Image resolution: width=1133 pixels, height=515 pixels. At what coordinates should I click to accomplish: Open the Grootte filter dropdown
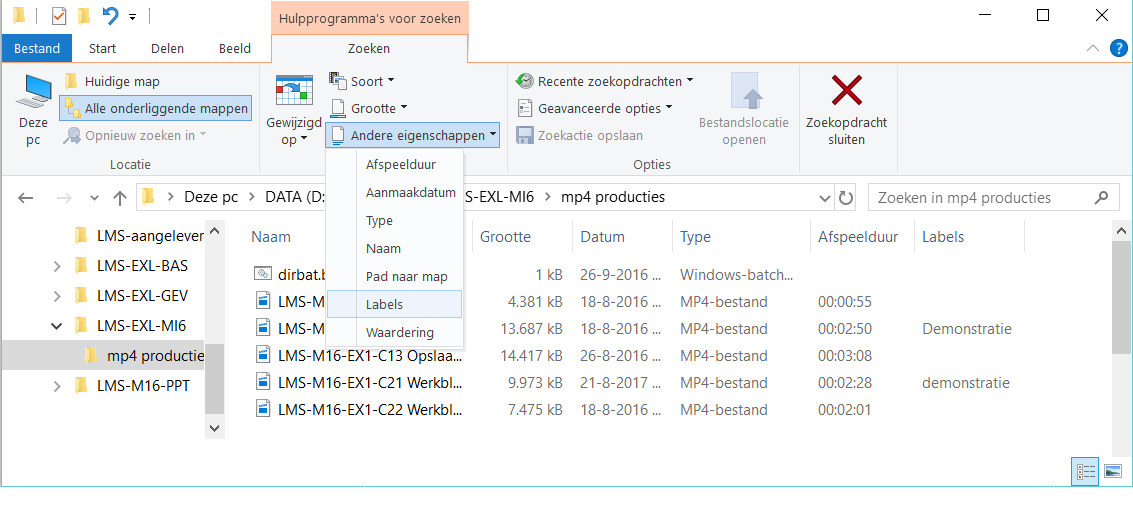369,108
